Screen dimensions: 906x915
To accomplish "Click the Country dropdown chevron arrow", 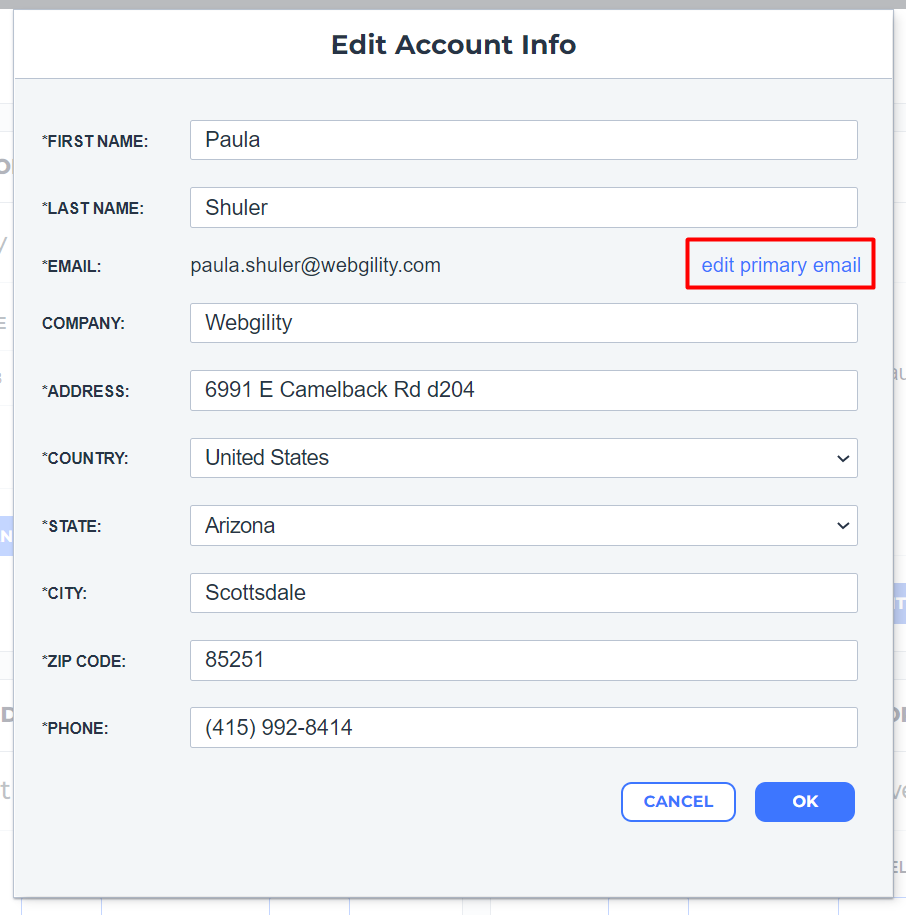I will 842,459.
